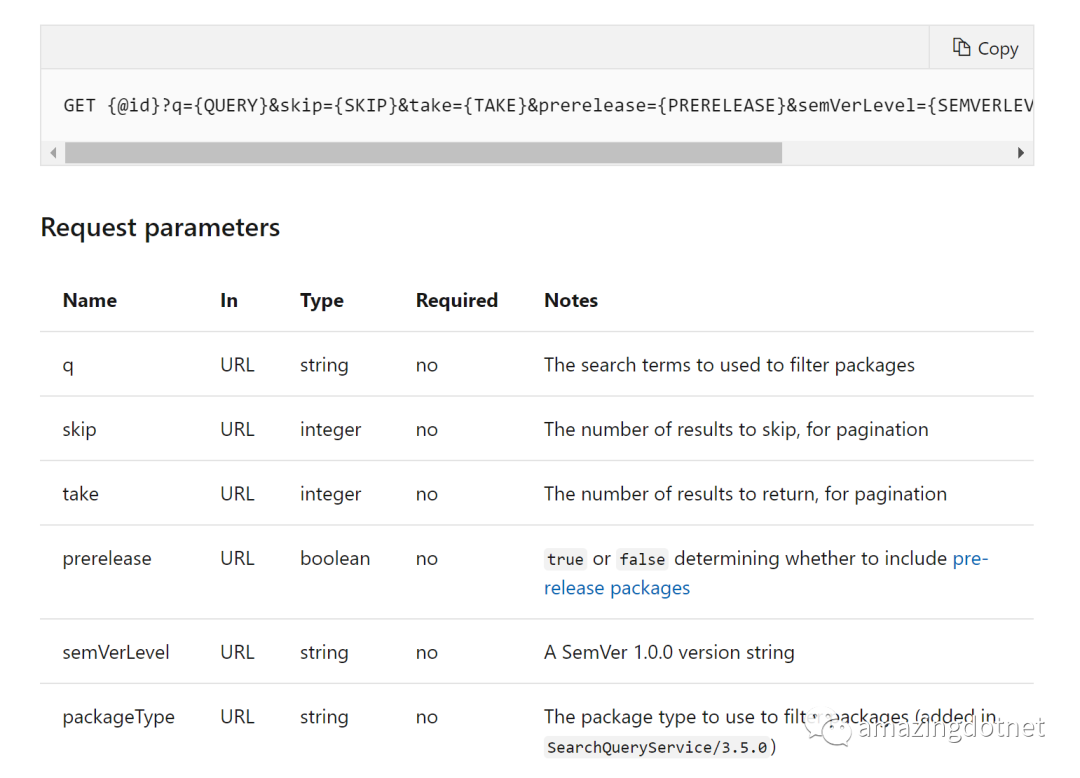Viewport: 1080px width, 778px height.
Task: Click the horizontal scrollbar thumb under the code
Action: [x=424, y=153]
